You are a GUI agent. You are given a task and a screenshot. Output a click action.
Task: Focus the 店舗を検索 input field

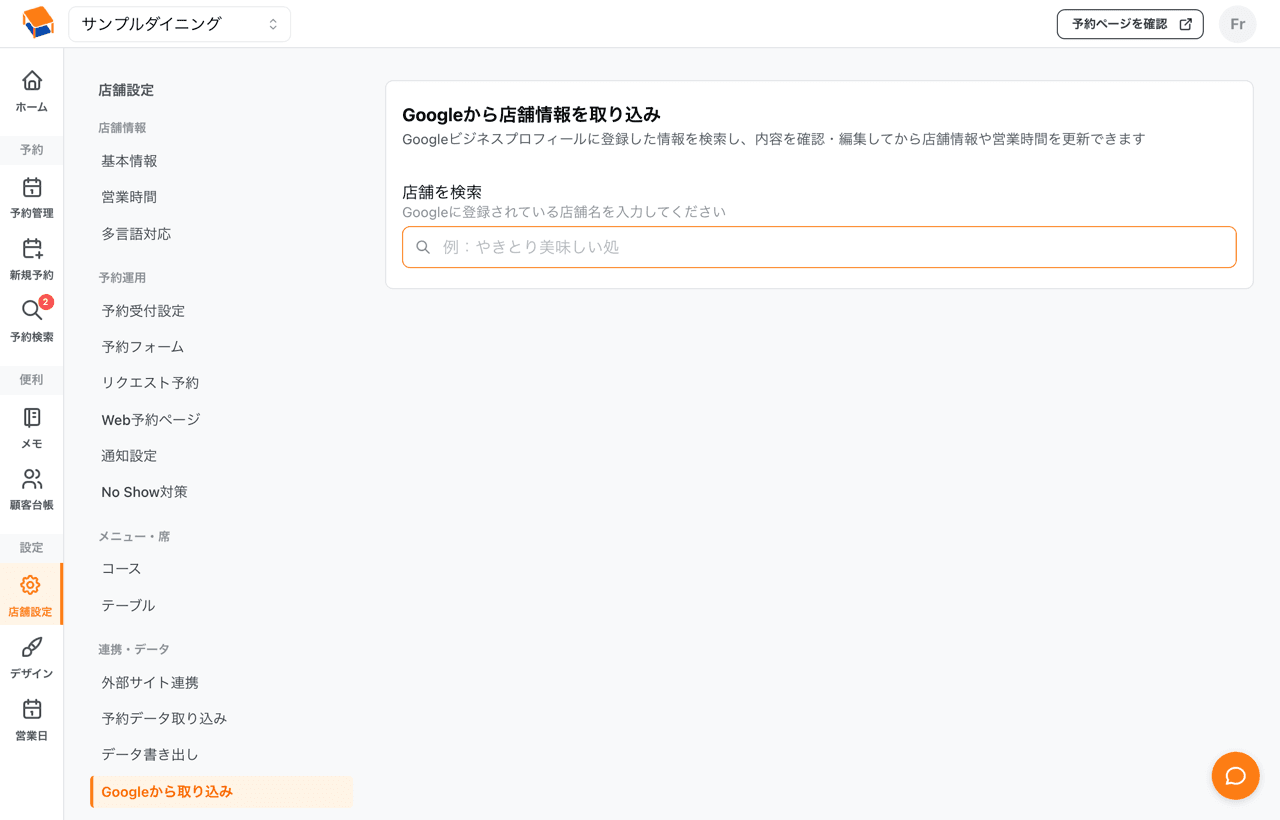point(819,247)
